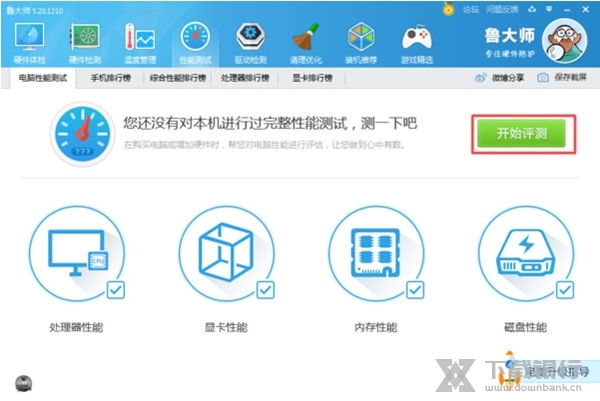600x401 pixels.
Task: Click the green 开始评测 button
Action: (521, 133)
